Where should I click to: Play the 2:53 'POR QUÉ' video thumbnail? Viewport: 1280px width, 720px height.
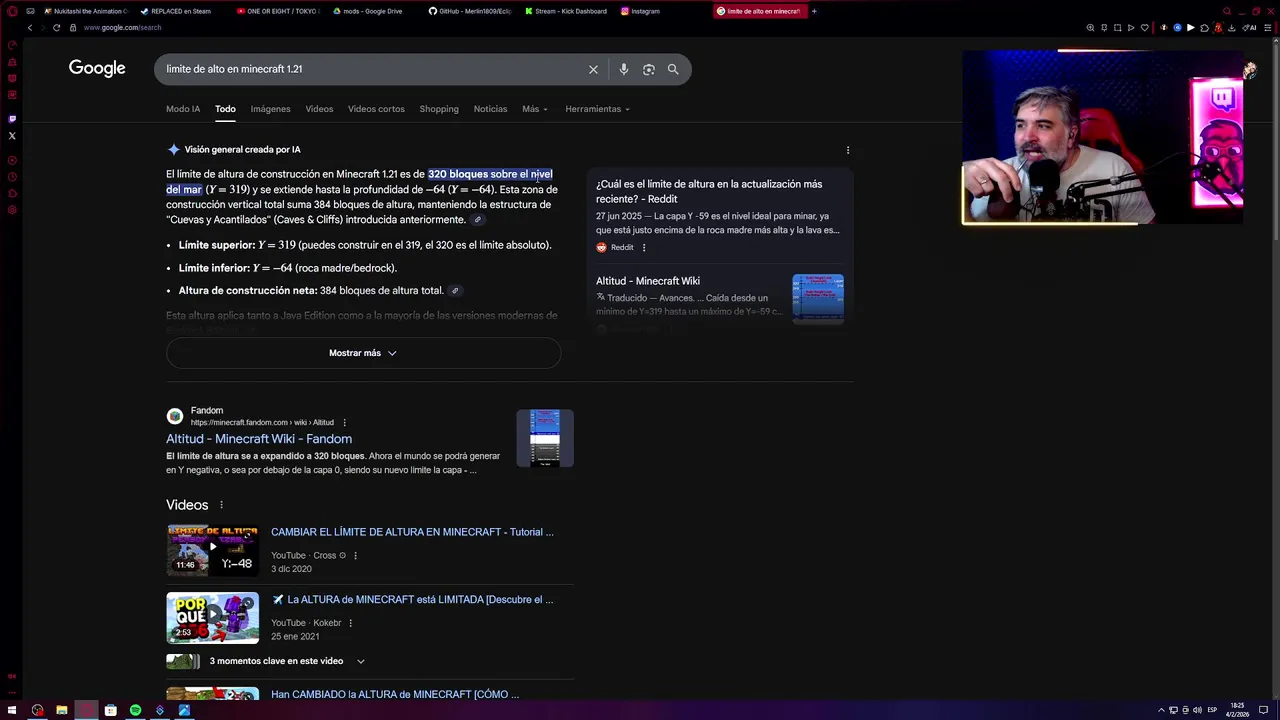pos(212,617)
